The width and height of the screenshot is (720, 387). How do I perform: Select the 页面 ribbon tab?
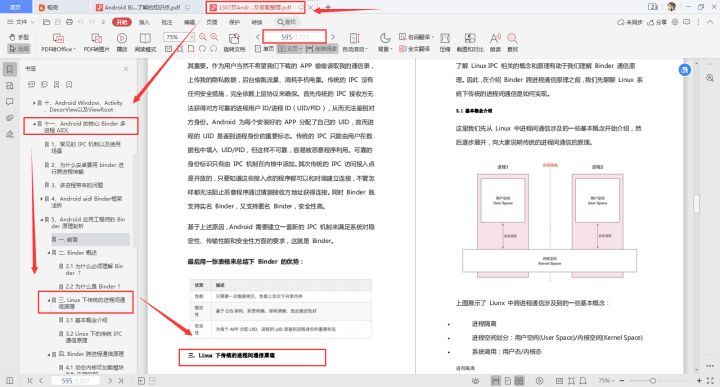pos(212,22)
